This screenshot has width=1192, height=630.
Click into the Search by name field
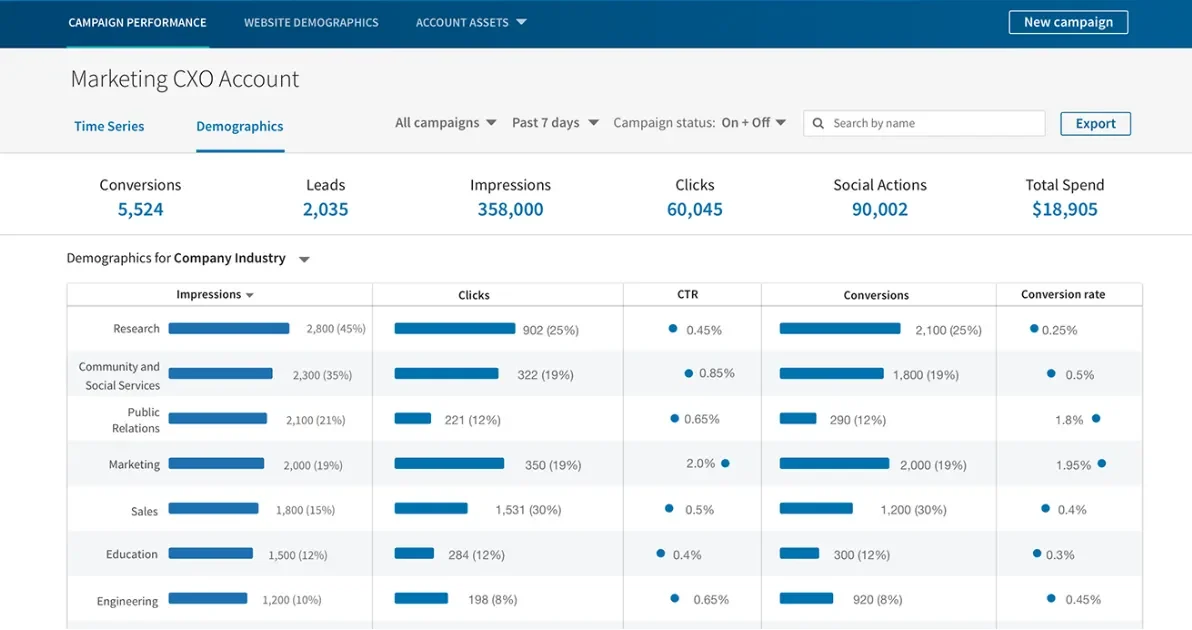pyautogui.click(x=900, y=123)
